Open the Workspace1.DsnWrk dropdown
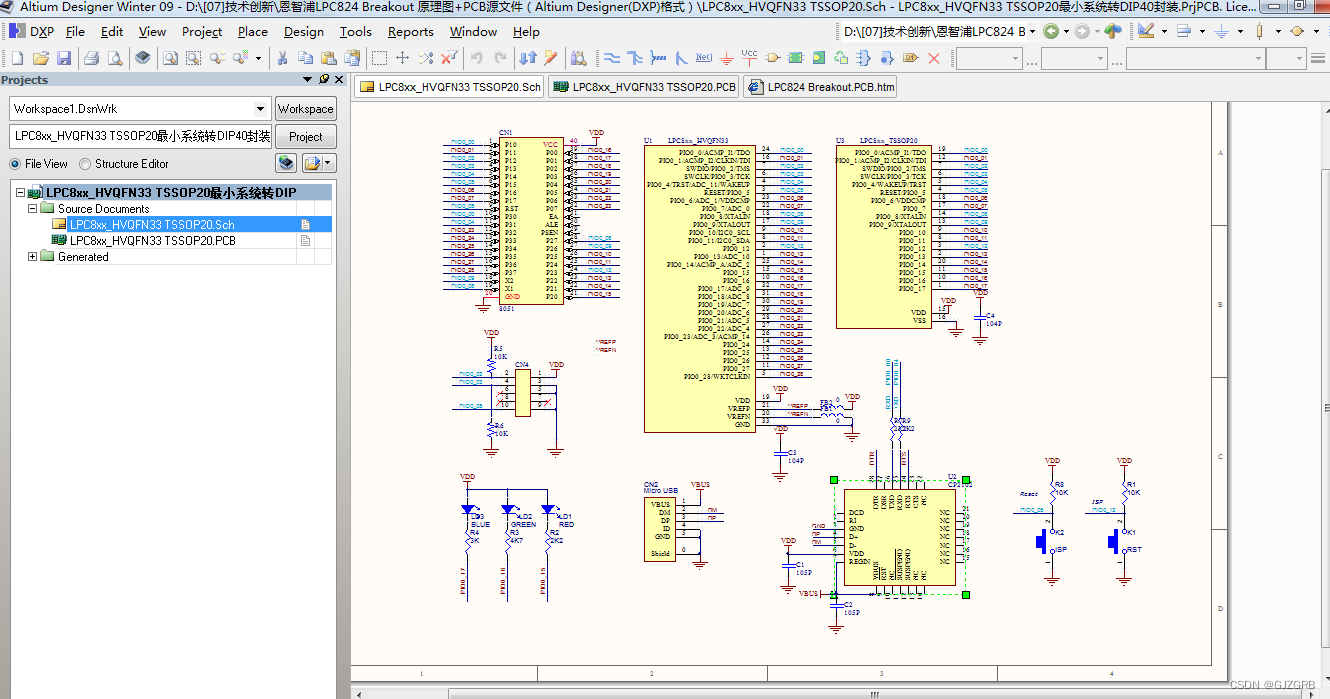This screenshot has width=1330, height=699. point(260,108)
